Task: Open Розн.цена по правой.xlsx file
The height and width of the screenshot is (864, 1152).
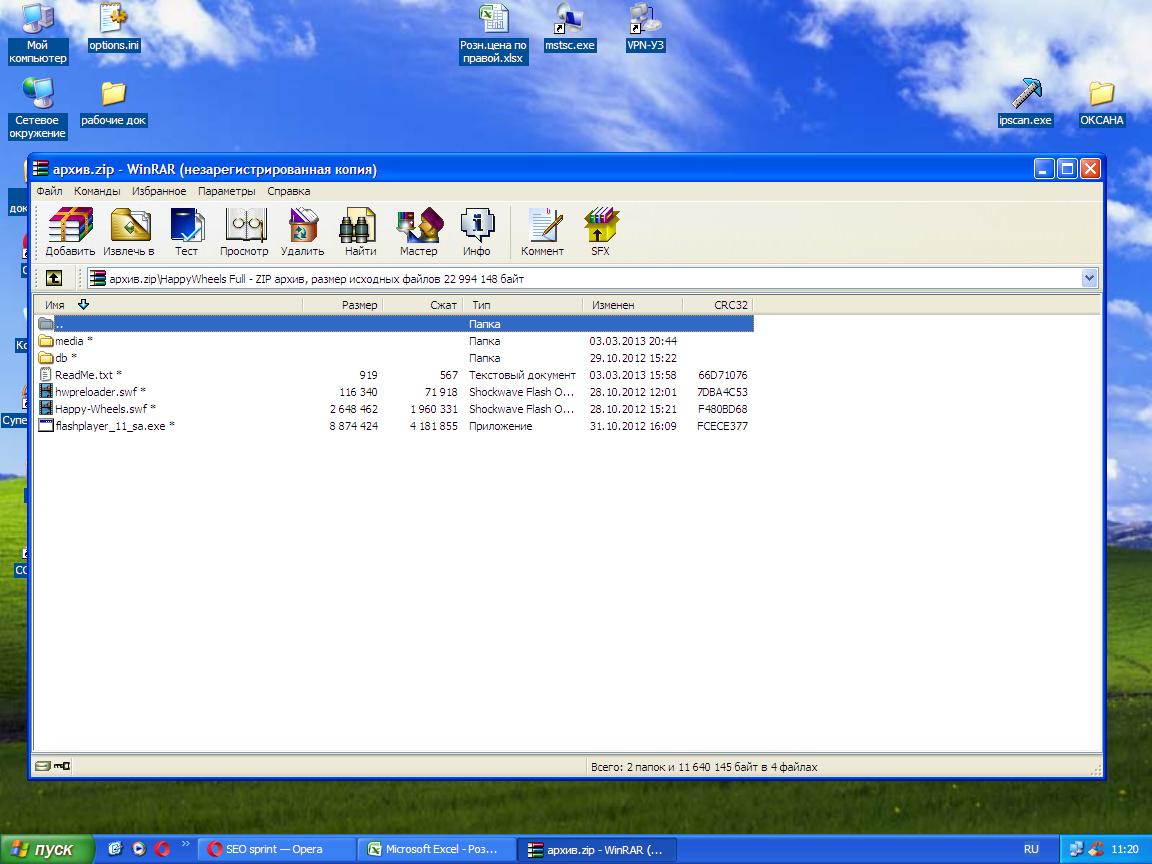Action: 493,34
